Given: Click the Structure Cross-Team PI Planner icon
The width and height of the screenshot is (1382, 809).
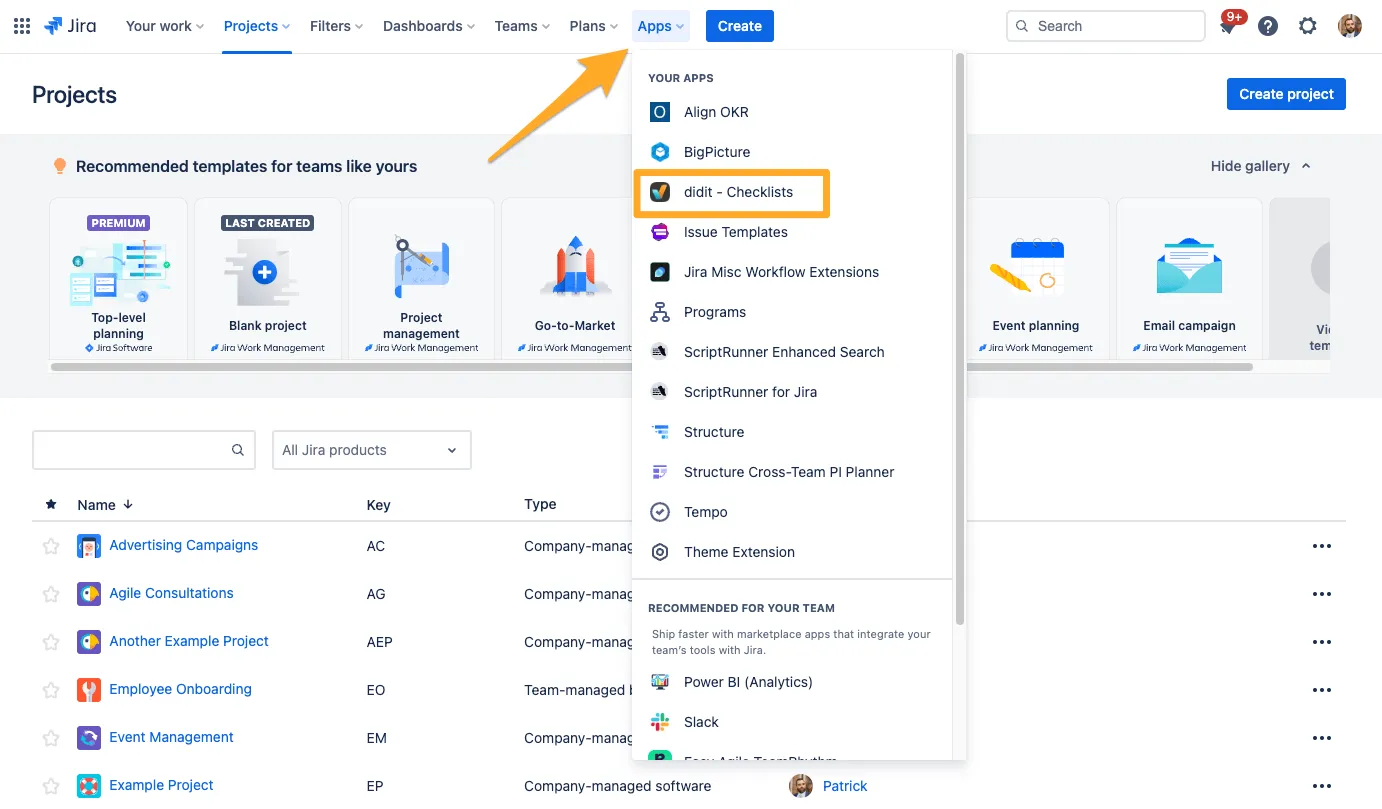Looking at the screenshot, I should (x=660, y=472).
